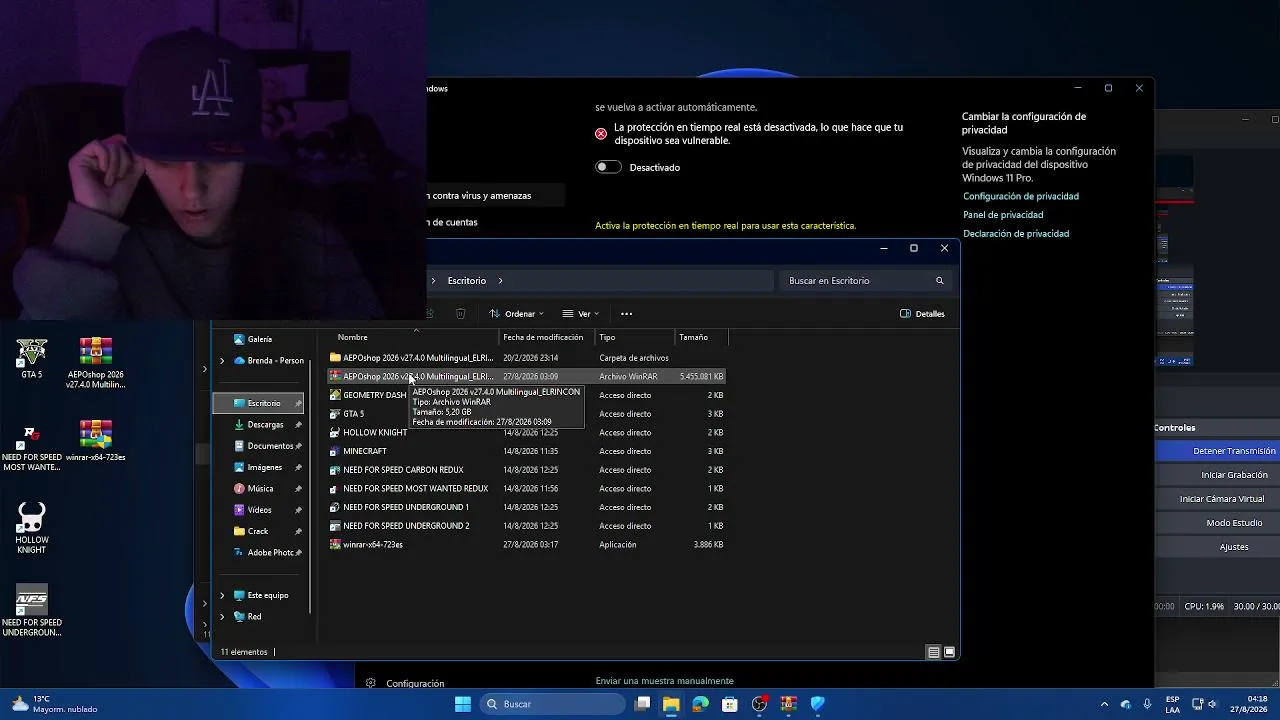Open OBS Studio from the taskbar
The height and width of the screenshot is (720, 1280).
click(x=759, y=704)
